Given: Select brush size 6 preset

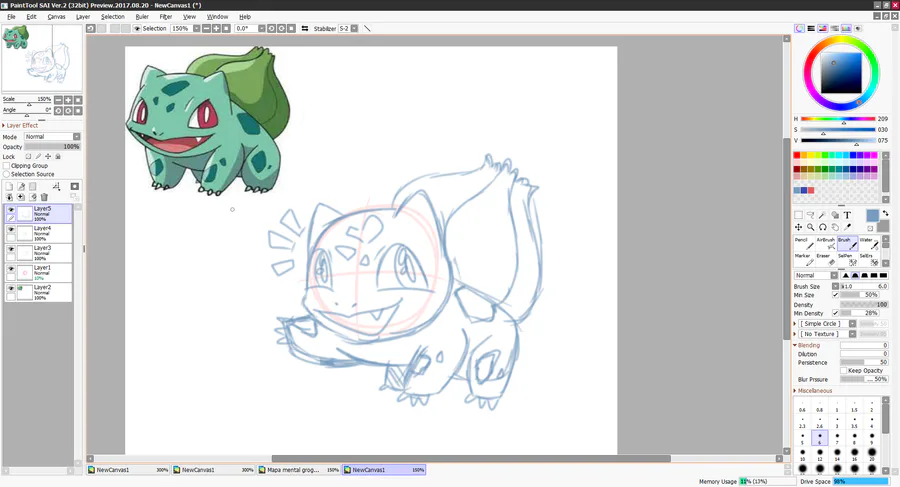Looking at the screenshot, I should coord(820,438).
